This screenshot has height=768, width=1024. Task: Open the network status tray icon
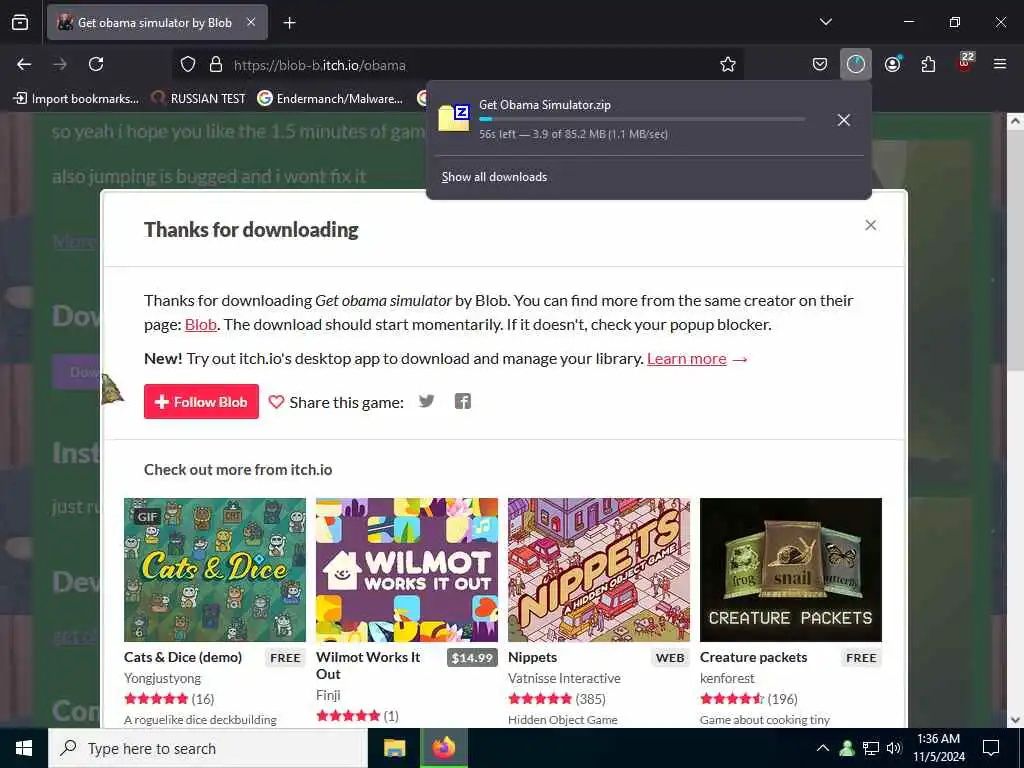click(871, 748)
